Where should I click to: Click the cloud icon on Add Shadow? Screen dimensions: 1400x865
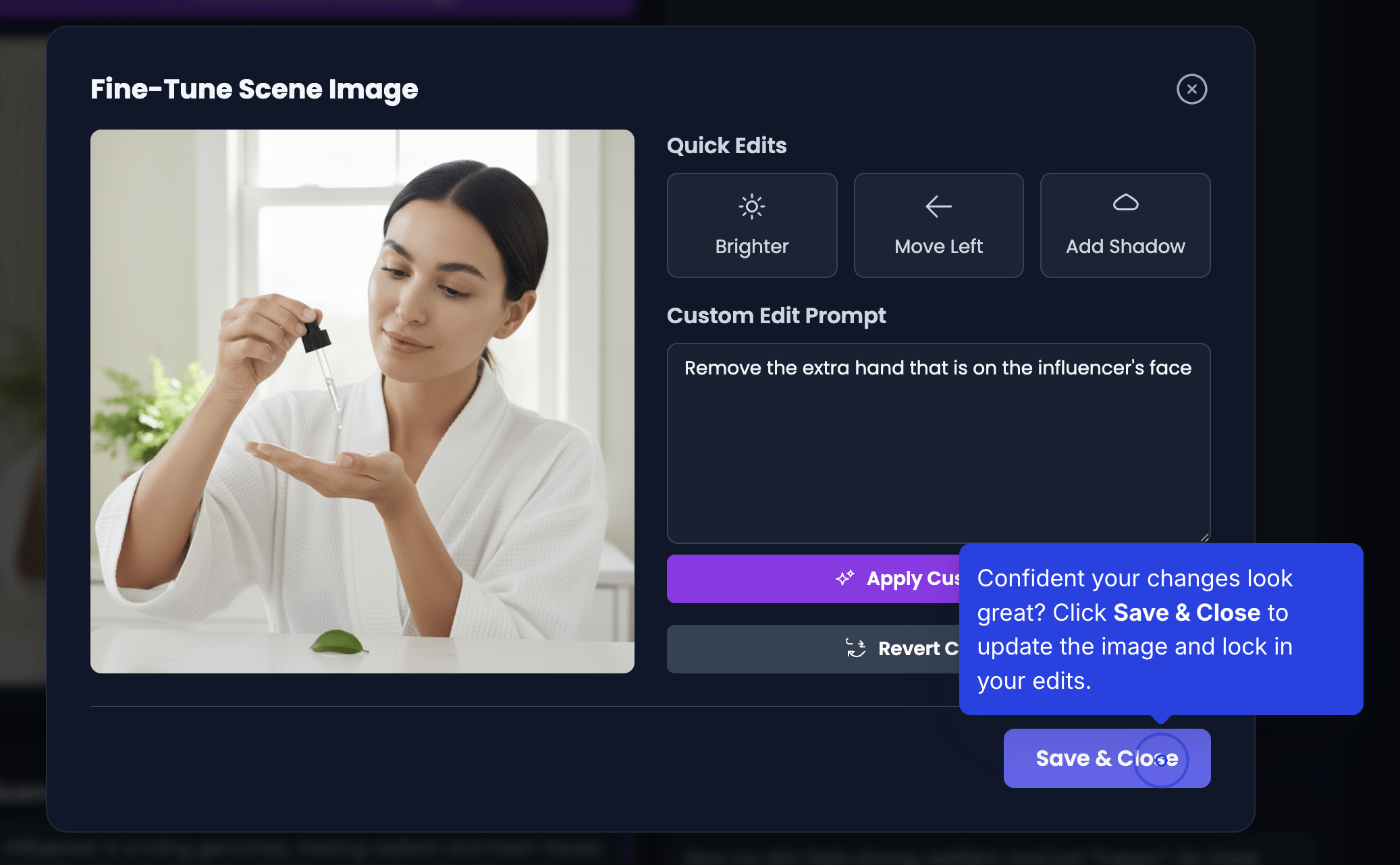1125,202
